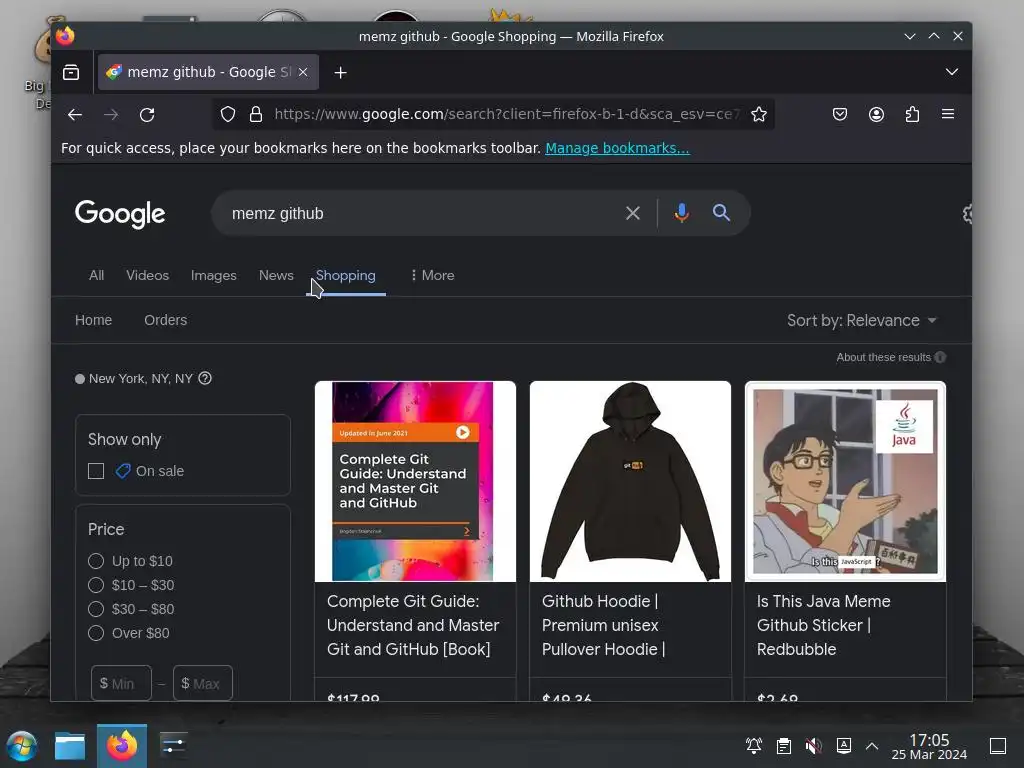The image size is (1024, 768).
Task: Click the site security padlock icon
Action: (x=256, y=114)
